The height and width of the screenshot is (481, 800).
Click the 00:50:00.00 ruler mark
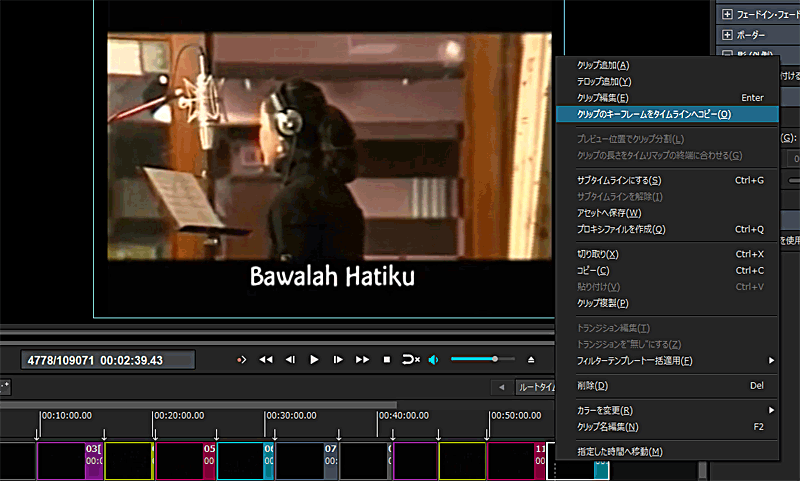pos(516,416)
